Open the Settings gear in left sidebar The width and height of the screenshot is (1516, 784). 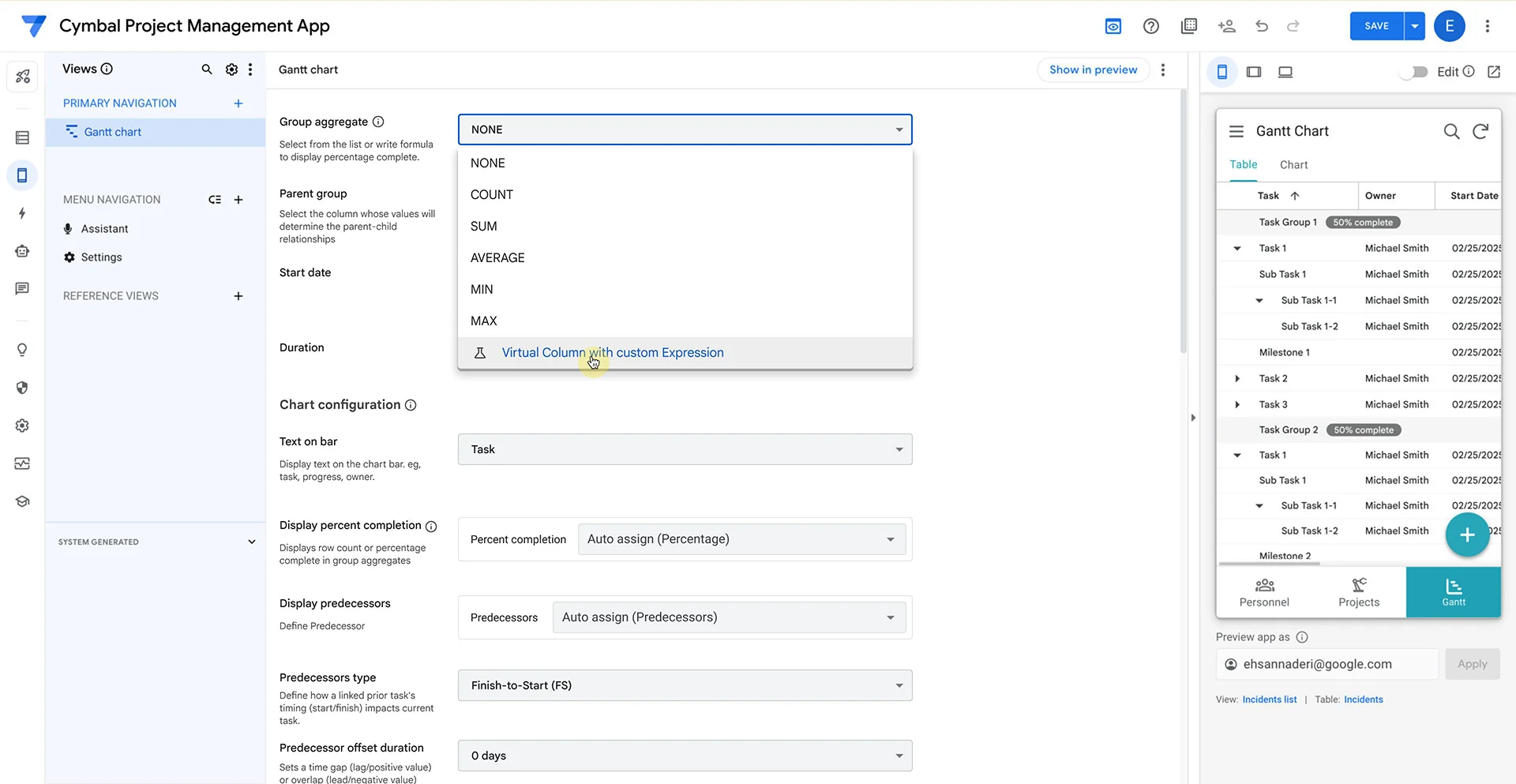click(22, 426)
